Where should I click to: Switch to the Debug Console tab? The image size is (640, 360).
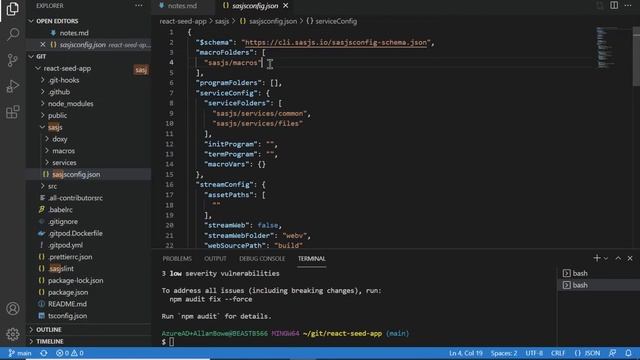click(x=262, y=259)
